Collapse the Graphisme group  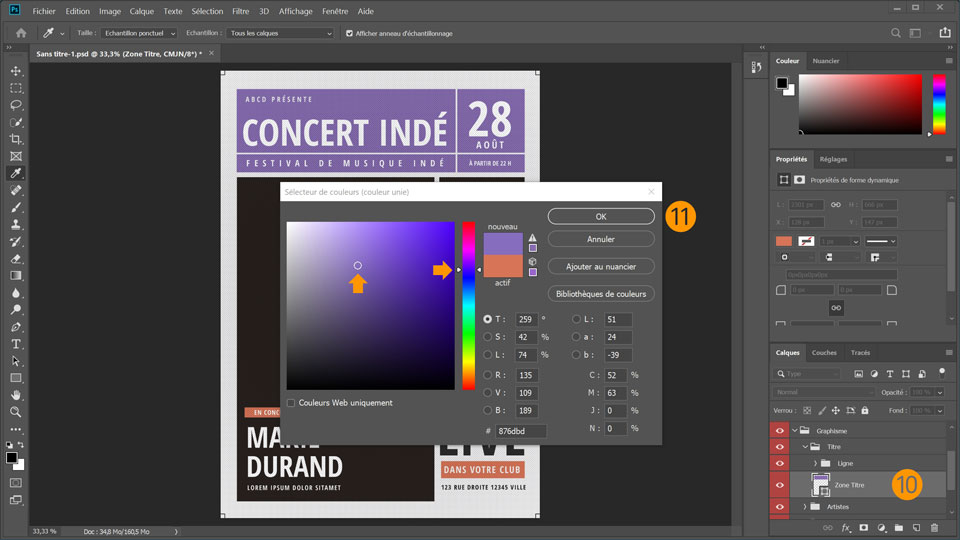click(x=795, y=430)
